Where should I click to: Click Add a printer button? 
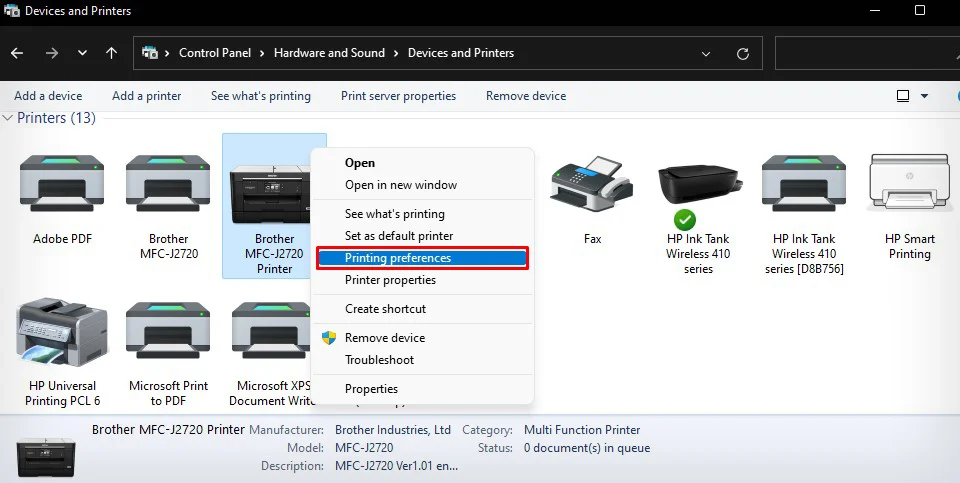pos(147,96)
